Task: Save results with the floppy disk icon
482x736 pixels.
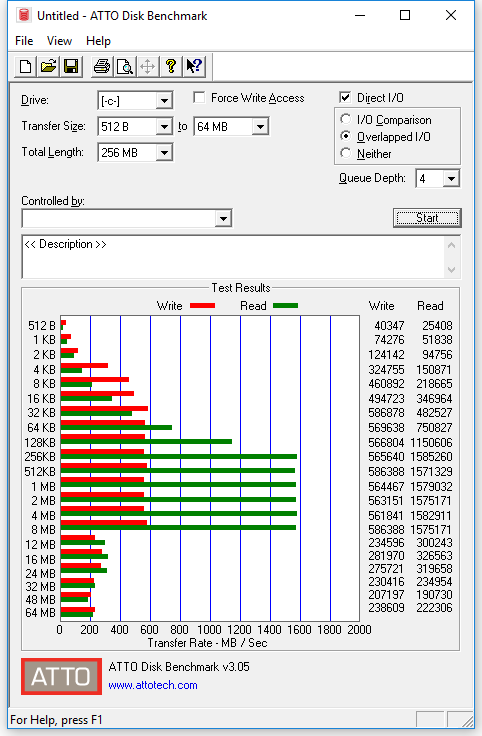Action: [x=71, y=67]
